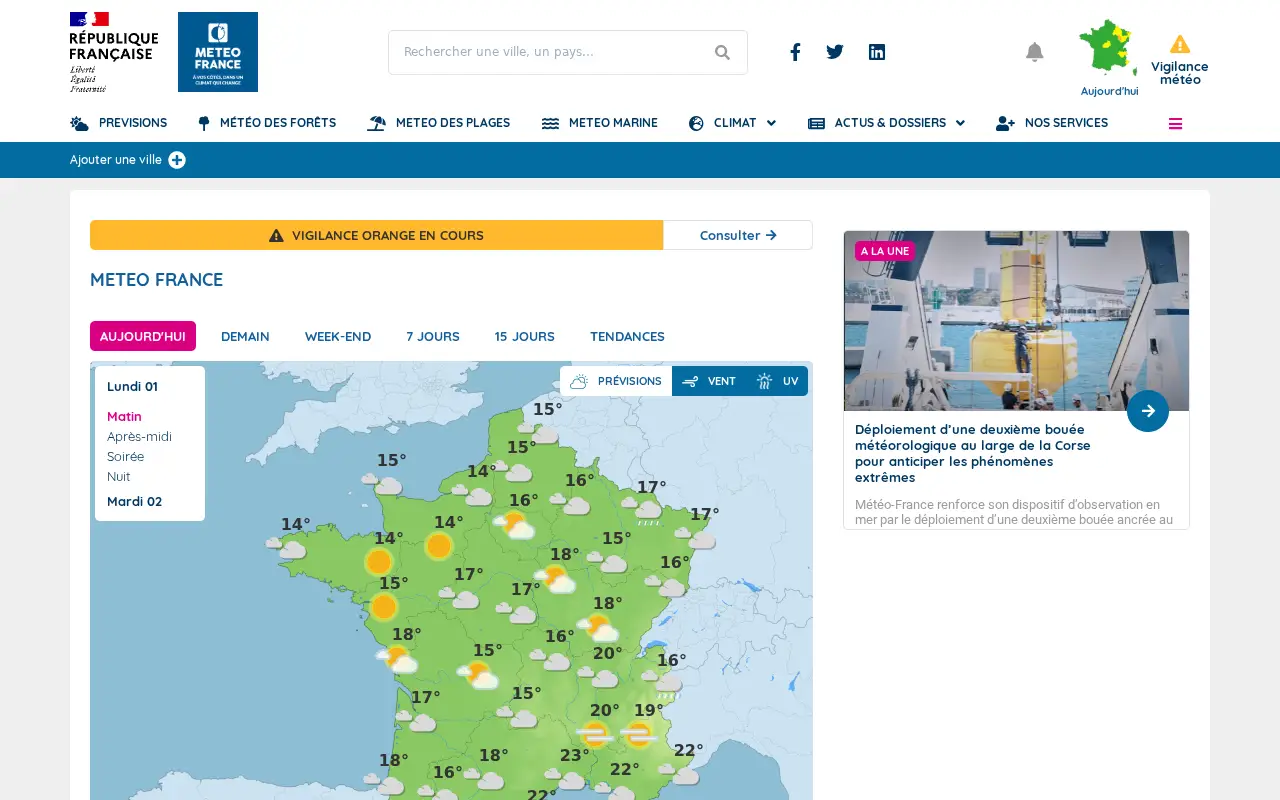The image size is (1280, 800).
Task: Switch to the Tendances tab
Action: click(x=627, y=336)
